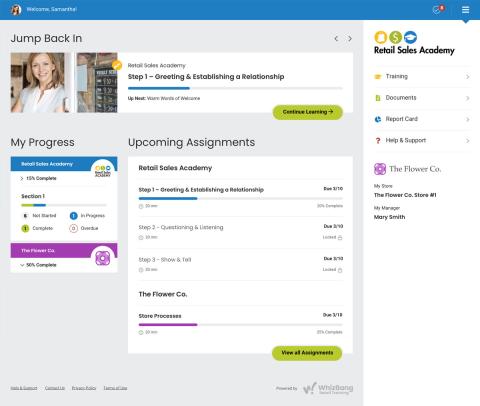Click the Retail Sales Academy logo
480x406 pixels.
pos(414,43)
